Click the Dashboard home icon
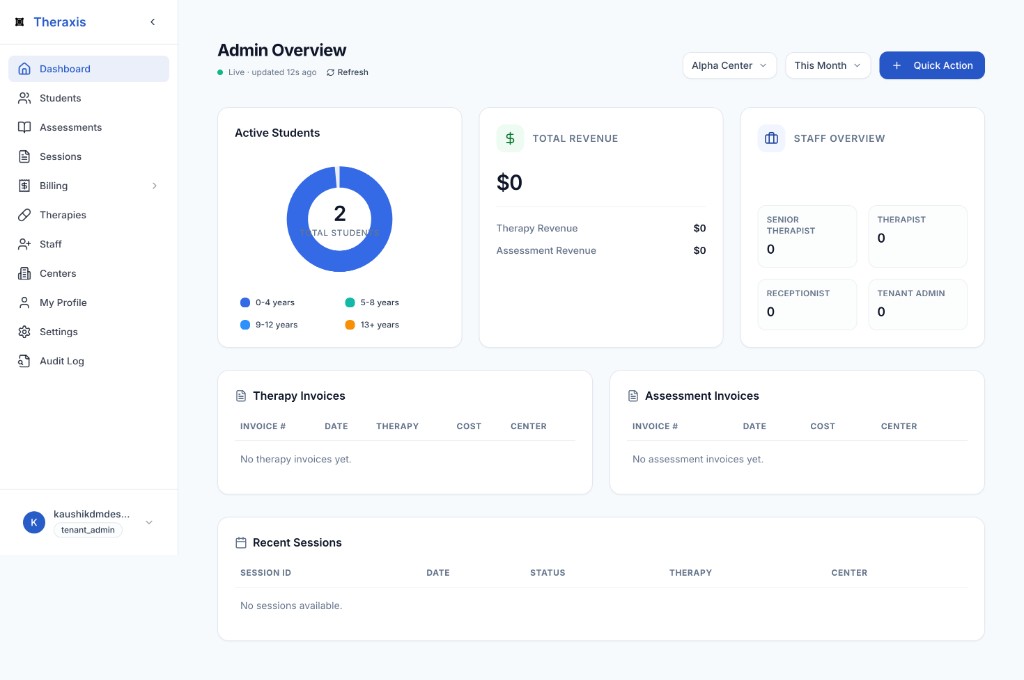This screenshot has height=680, width=1024. click(24, 69)
